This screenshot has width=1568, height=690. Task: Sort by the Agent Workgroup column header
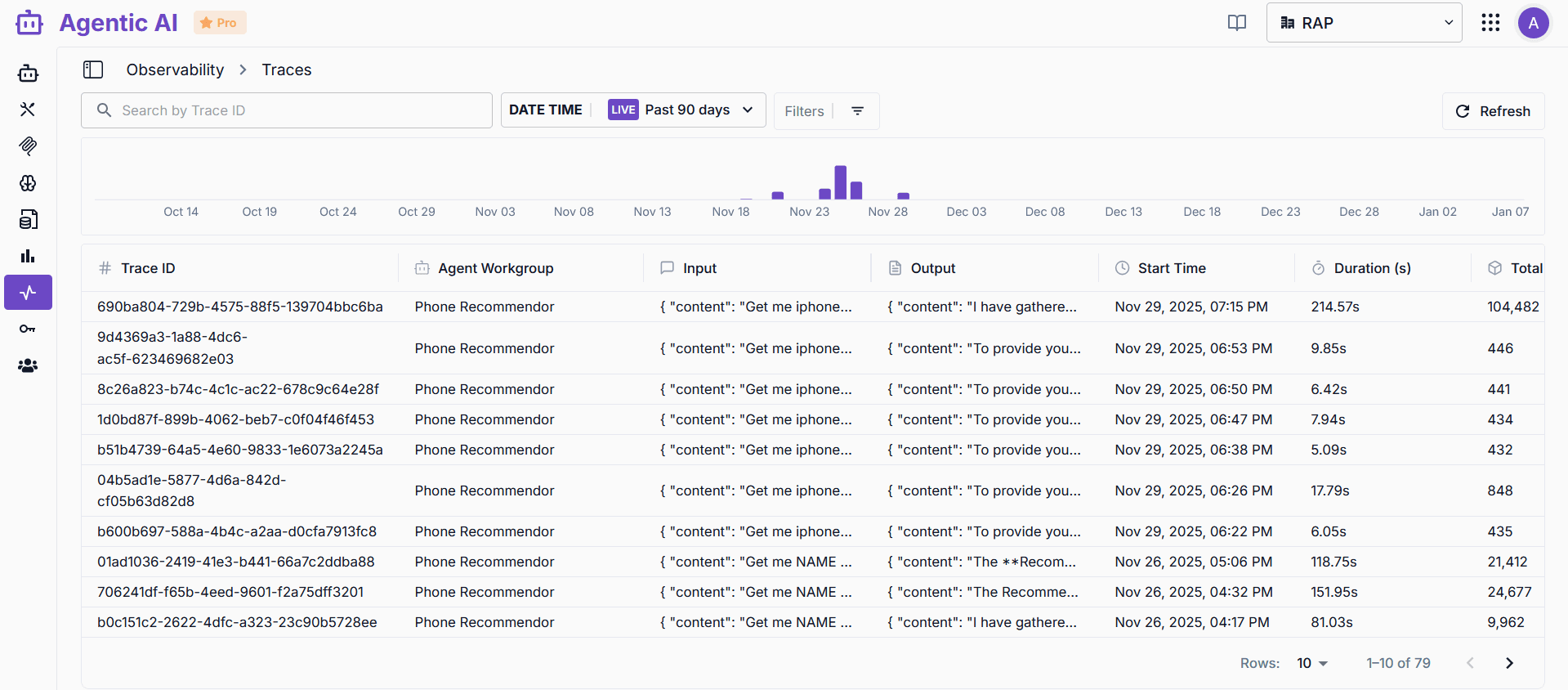pyautogui.click(x=495, y=268)
